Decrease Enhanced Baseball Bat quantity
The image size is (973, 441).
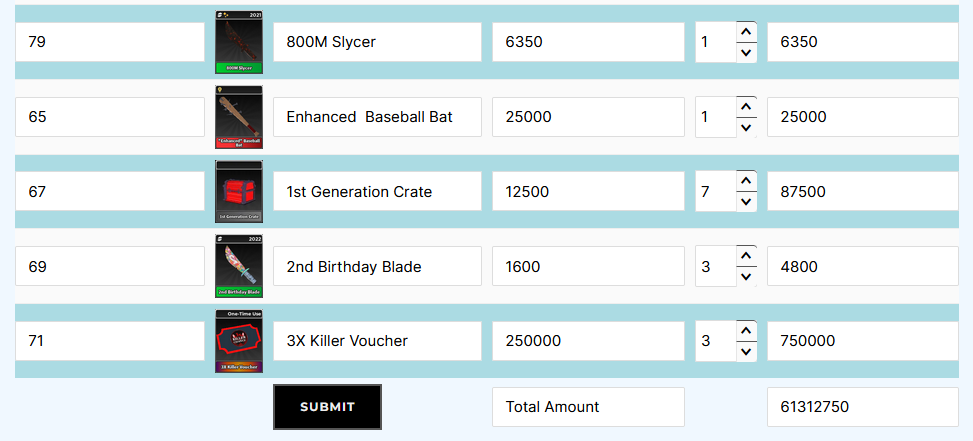pos(746,128)
